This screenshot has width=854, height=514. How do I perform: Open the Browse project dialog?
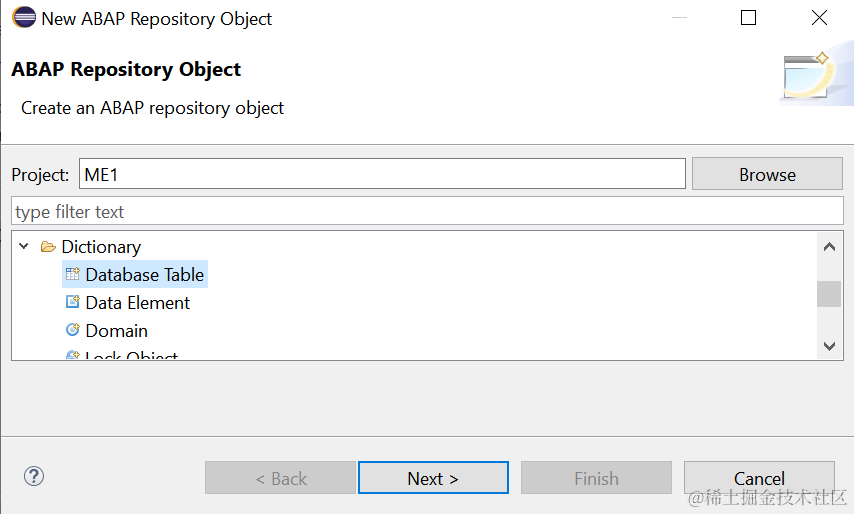click(x=767, y=174)
